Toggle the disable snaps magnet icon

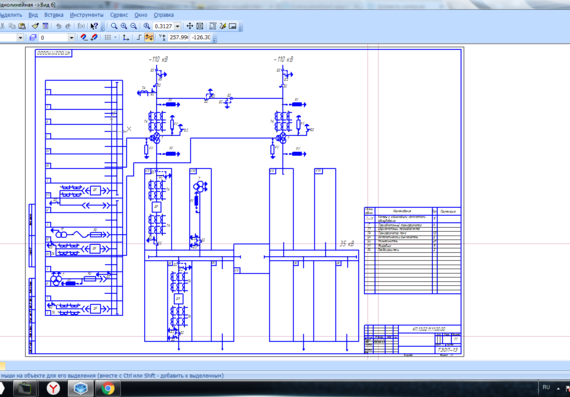(x=94, y=37)
